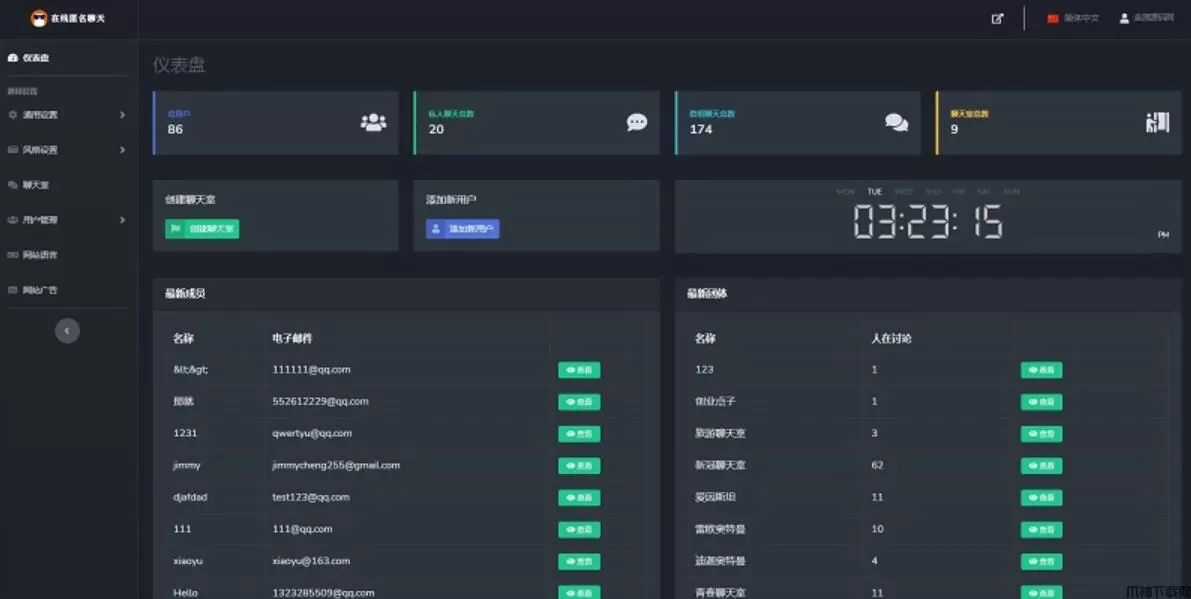View the jimmy member row
This screenshot has width=1191, height=599.
point(579,466)
